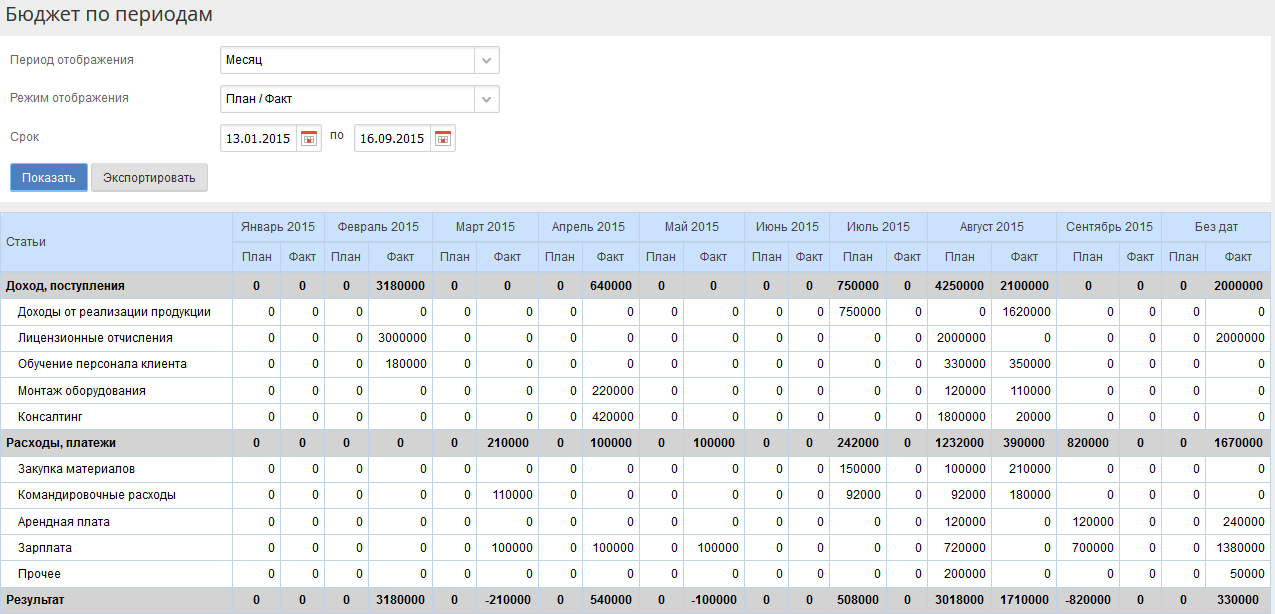This screenshot has width=1275, height=614.
Task: Click the Командировочные расходы row label
Action: (x=97, y=495)
